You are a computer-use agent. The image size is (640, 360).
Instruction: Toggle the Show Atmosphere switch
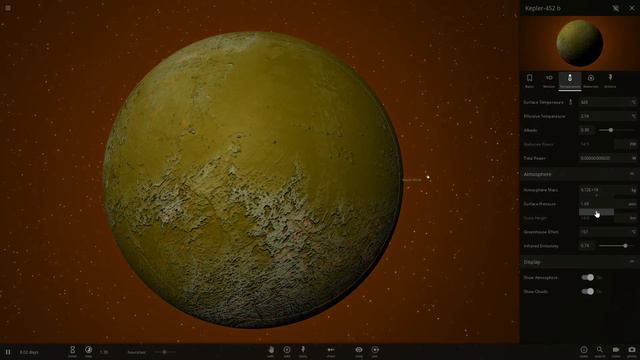click(x=588, y=278)
